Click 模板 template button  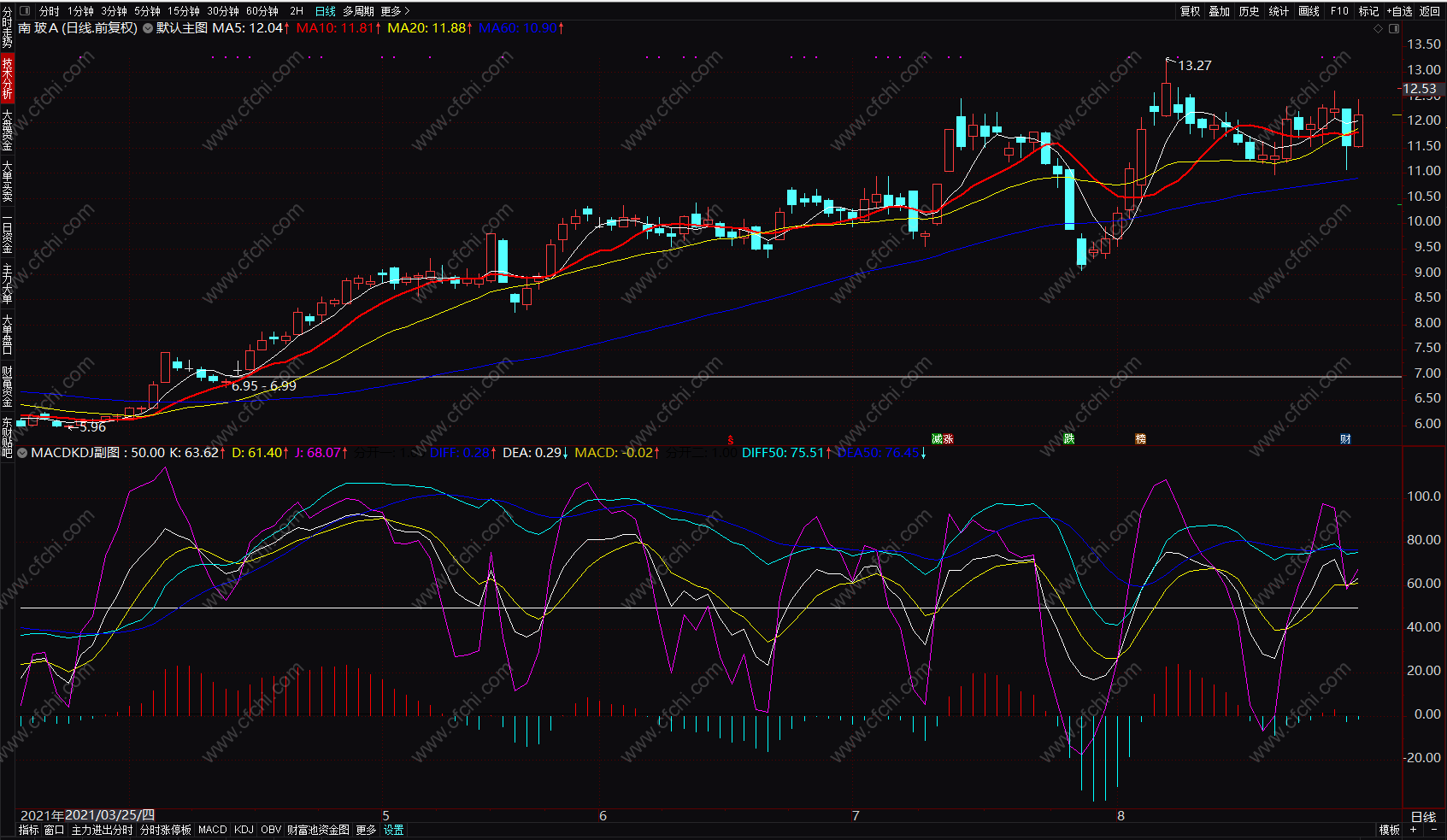coord(1390,830)
